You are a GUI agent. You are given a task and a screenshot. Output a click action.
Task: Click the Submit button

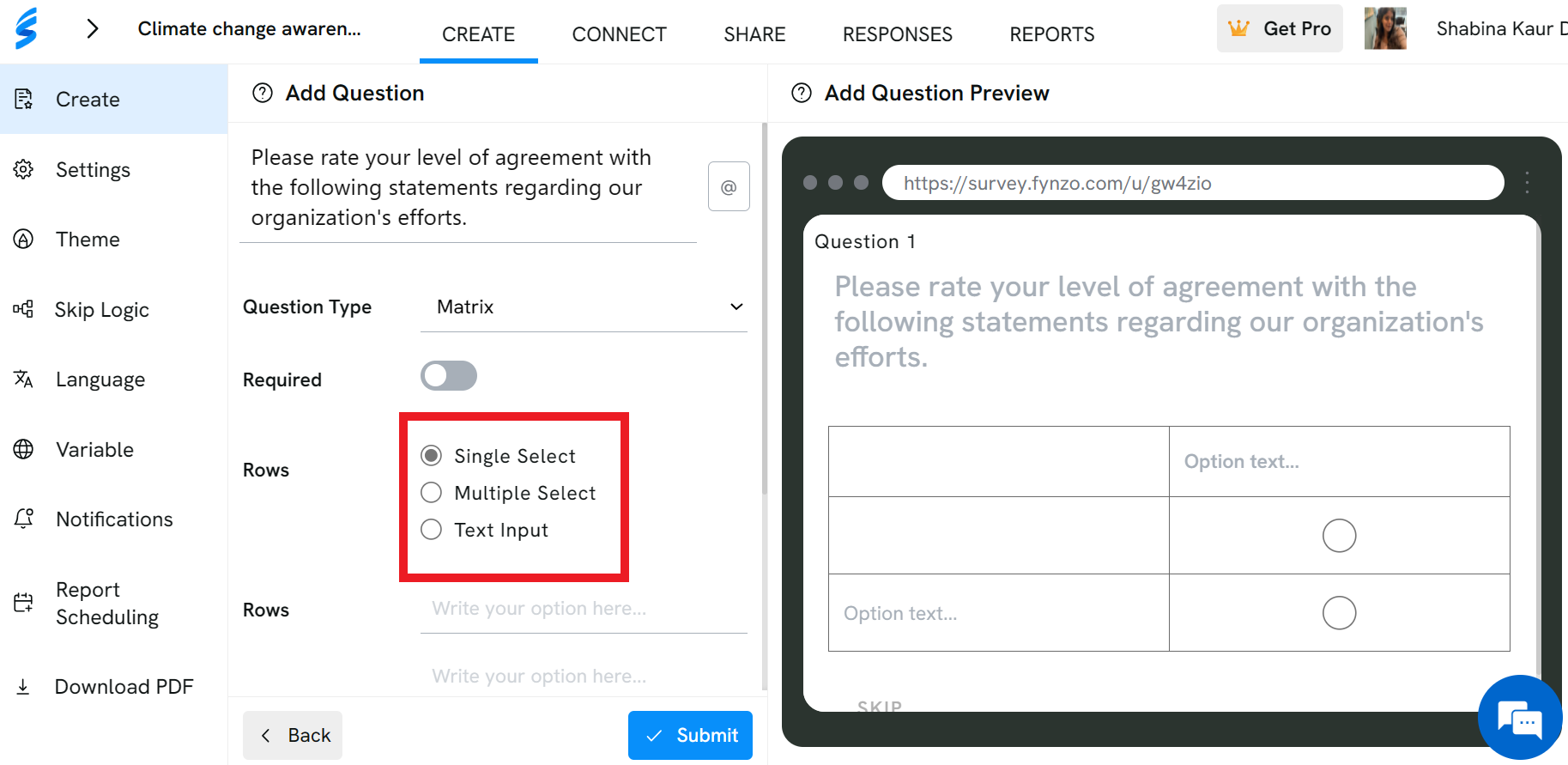coord(690,735)
